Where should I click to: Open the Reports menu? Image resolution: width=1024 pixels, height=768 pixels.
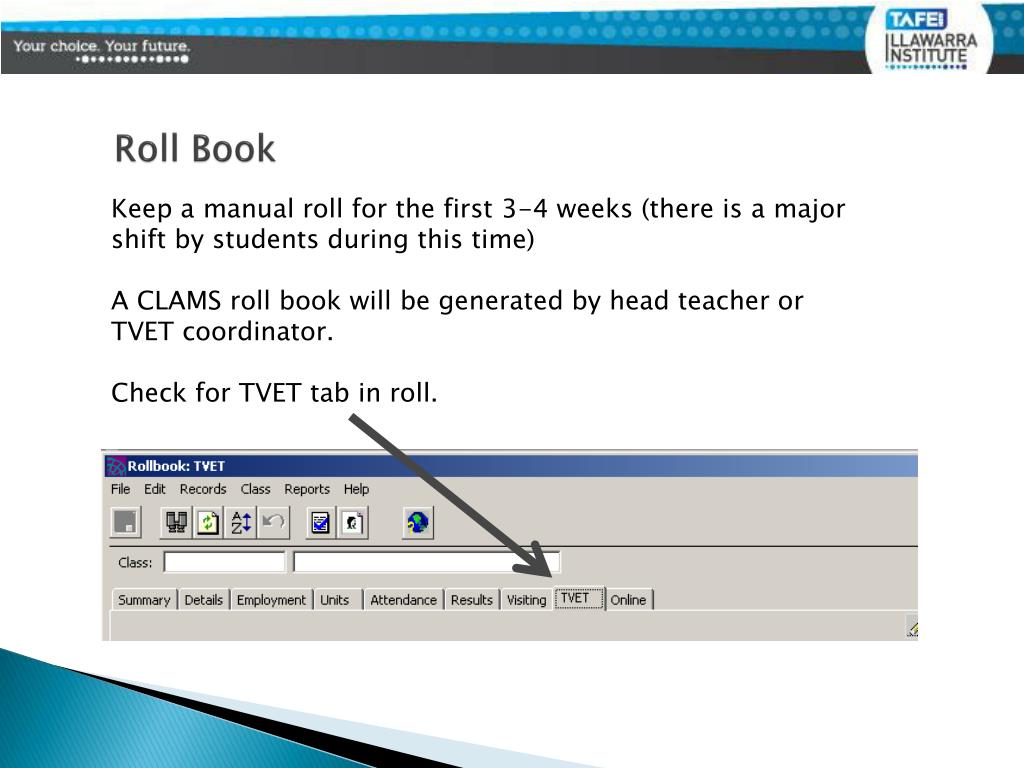307,489
